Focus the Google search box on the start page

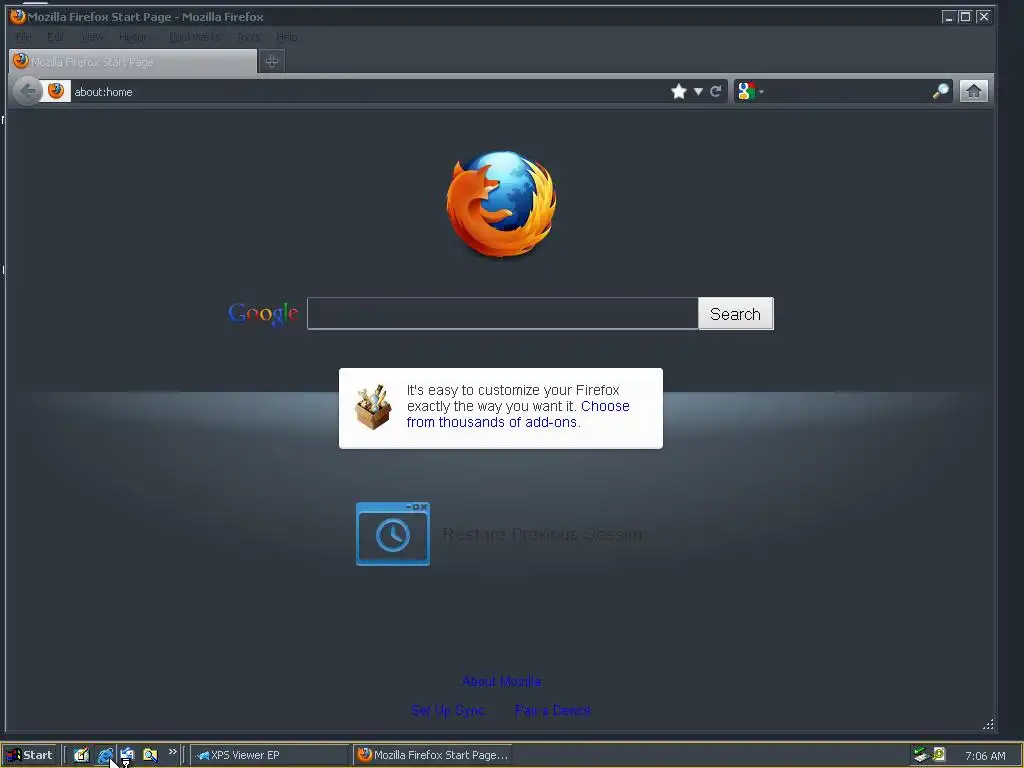point(502,313)
